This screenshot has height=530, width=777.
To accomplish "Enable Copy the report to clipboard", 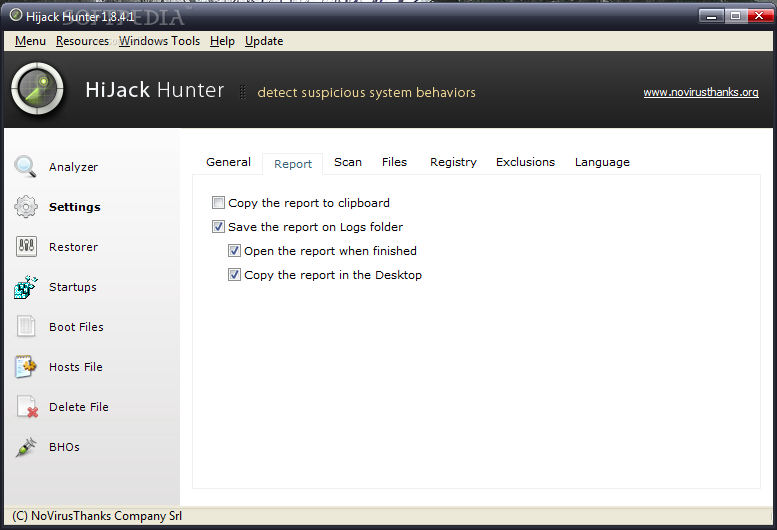I will [218, 203].
